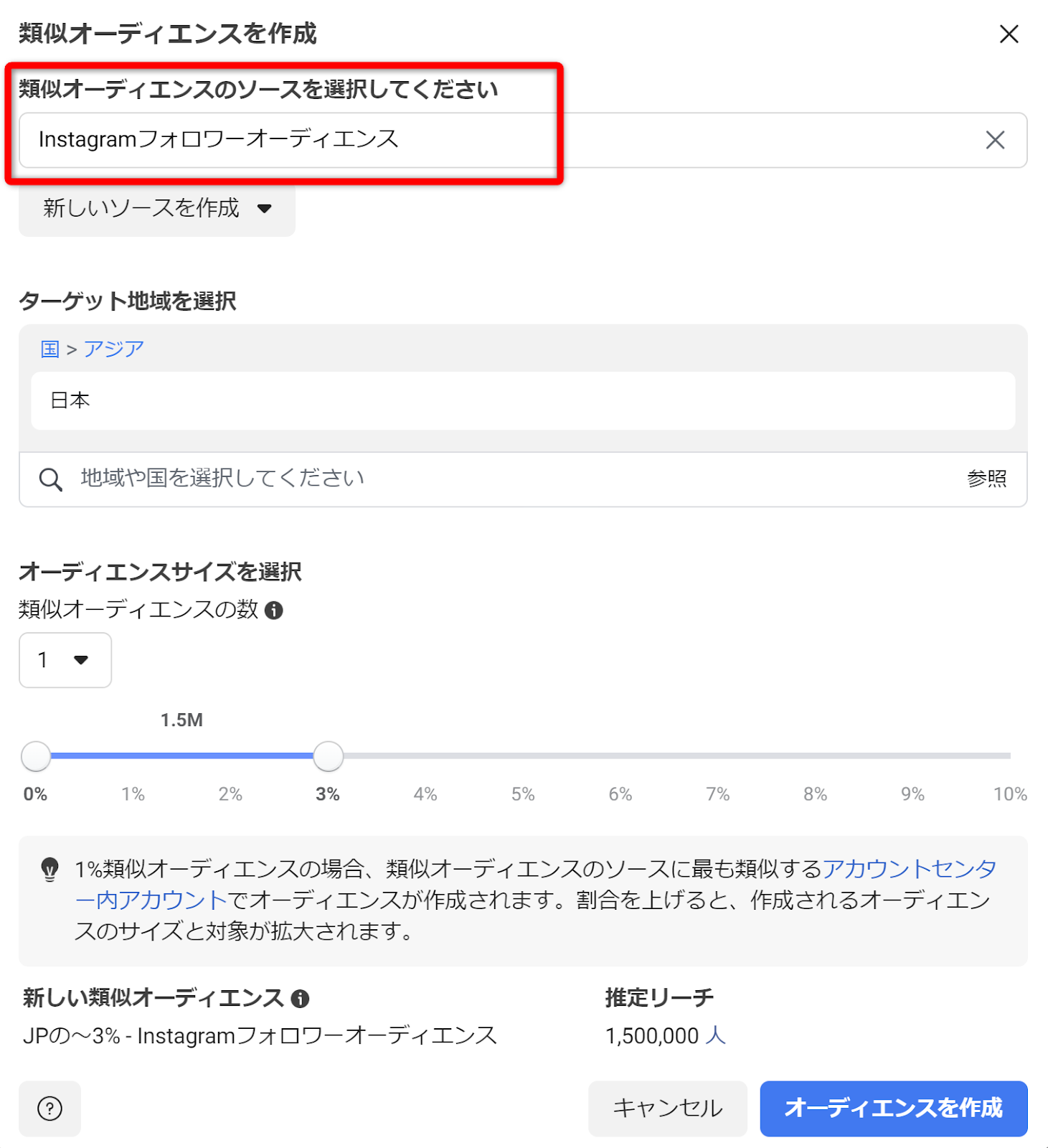Viewport: 1048px width, 1148px height.
Task: Click the オーディエンスを作成 button
Action: click(893, 1109)
